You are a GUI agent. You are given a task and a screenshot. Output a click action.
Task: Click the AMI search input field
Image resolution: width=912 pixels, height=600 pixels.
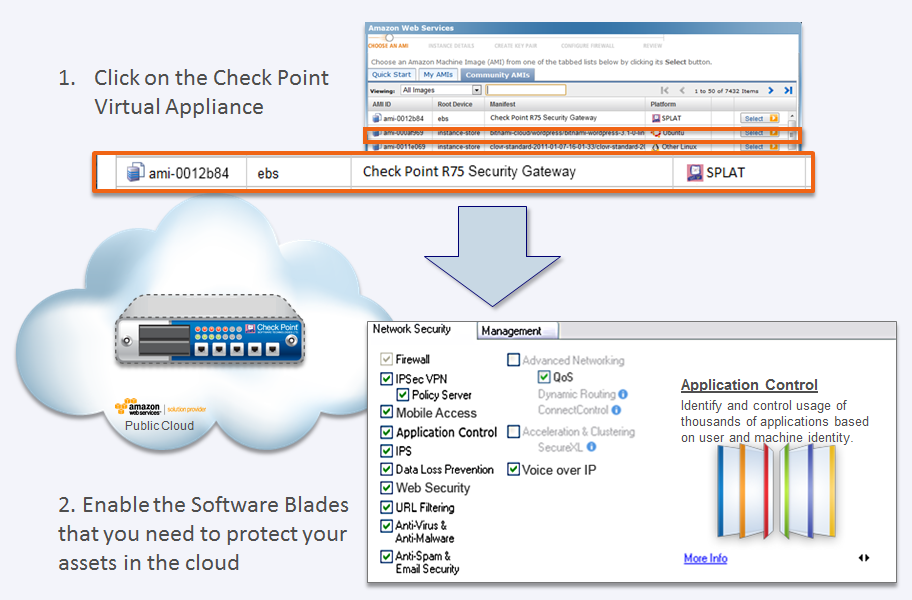(x=526, y=90)
